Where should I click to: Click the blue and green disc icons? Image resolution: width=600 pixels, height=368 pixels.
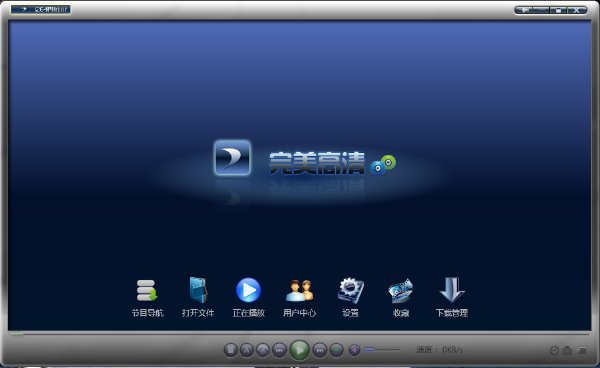pos(383,165)
